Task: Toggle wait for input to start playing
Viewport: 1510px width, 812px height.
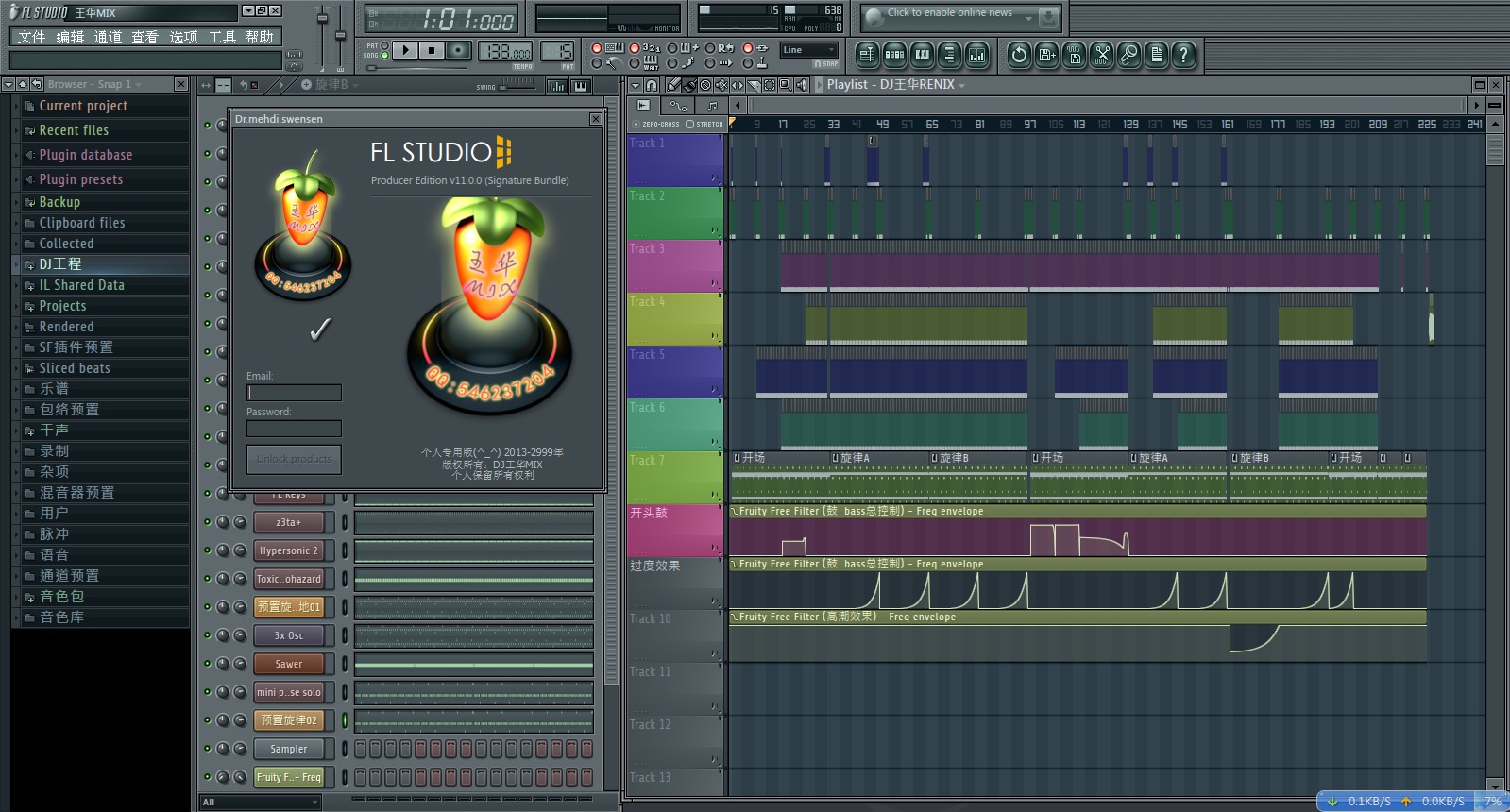Action: pos(635,63)
